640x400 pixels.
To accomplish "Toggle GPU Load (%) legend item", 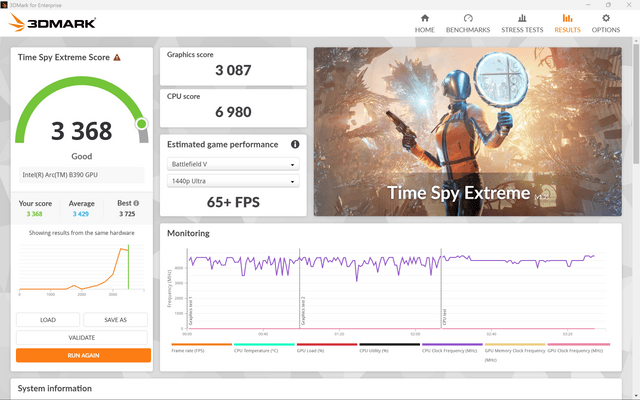I will pos(327,348).
